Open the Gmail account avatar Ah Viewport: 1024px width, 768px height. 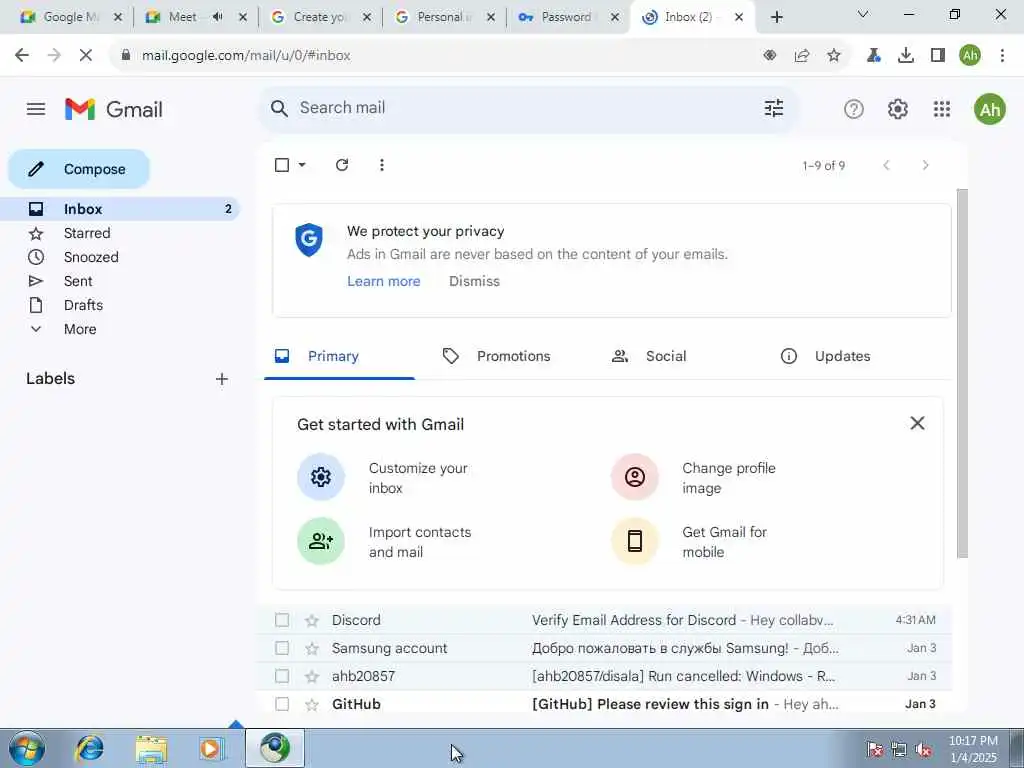[989, 109]
